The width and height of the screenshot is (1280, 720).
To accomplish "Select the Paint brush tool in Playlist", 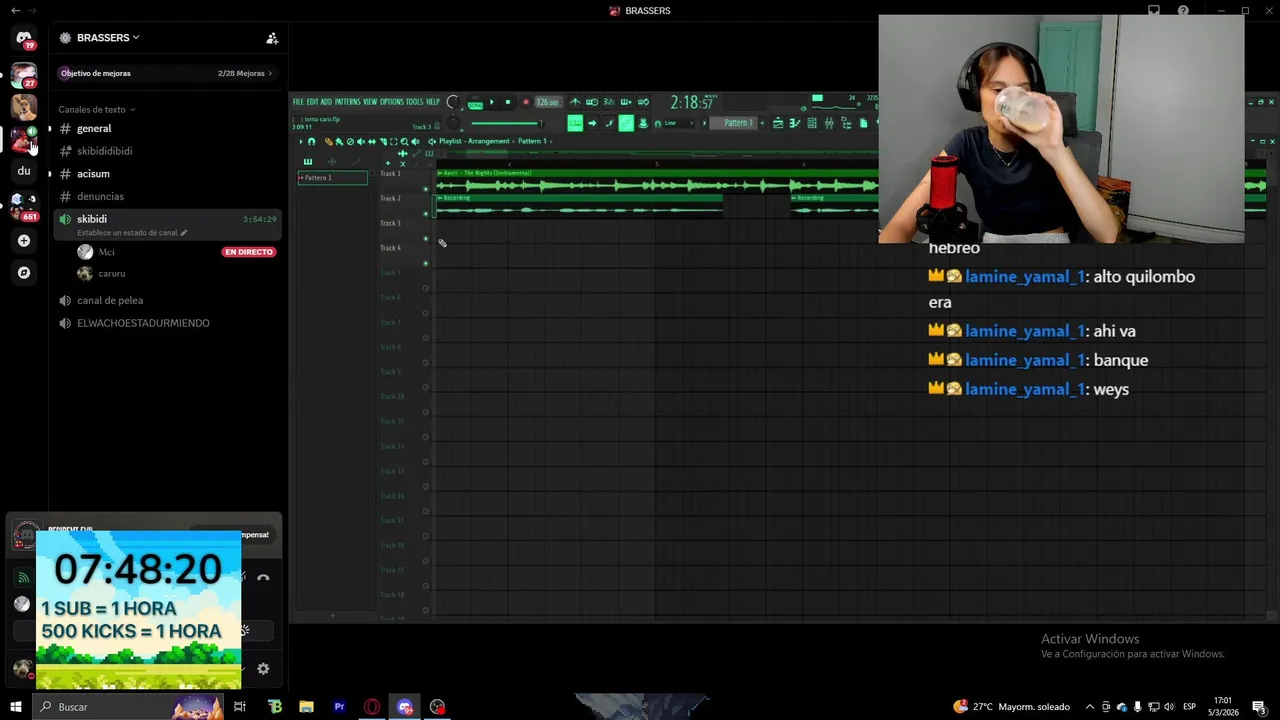I will pyautogui.click(x=339, y=141).
